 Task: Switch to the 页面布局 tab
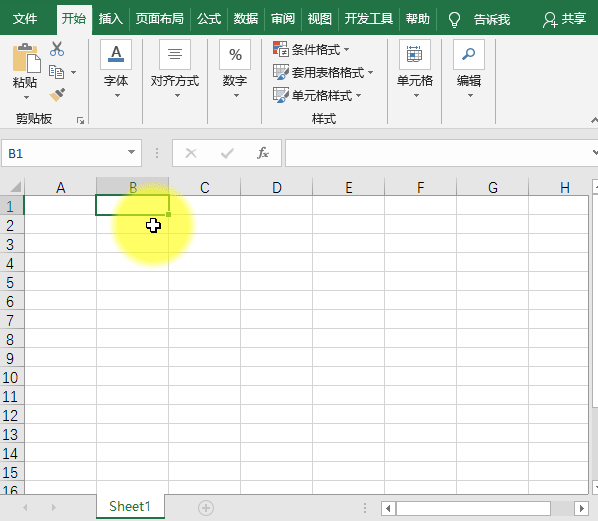[x=159, y=19]
